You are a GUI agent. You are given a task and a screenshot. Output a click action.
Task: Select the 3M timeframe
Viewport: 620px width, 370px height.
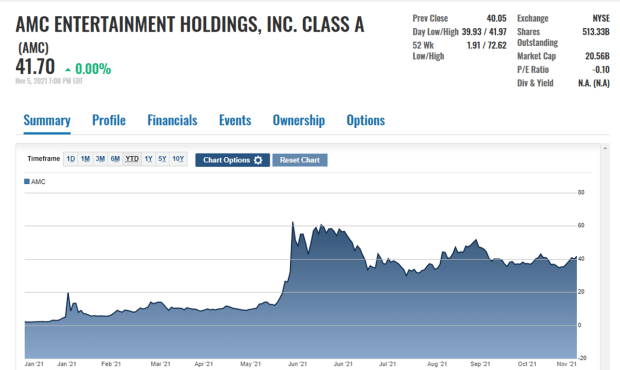tap(100, 159)
